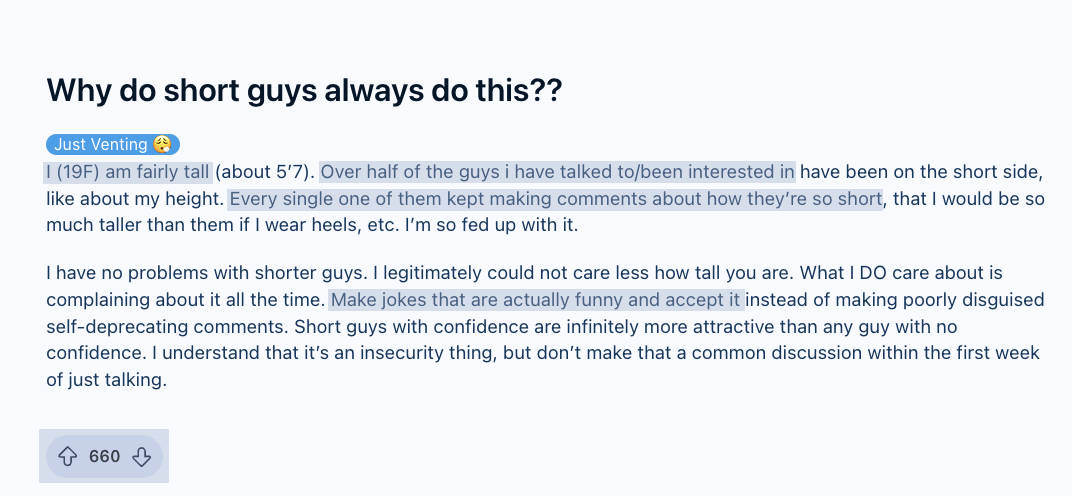
Task: Click the closing words "of just talking."
Action: pos(107,380)
